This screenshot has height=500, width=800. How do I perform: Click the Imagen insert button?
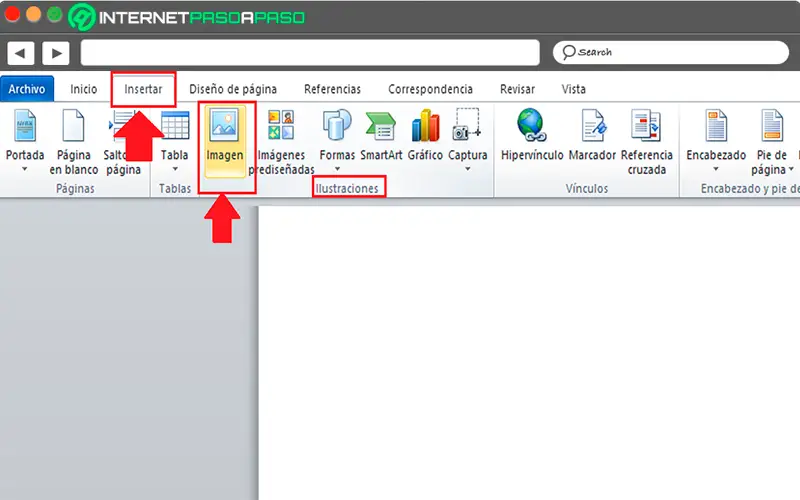(224, 140)
